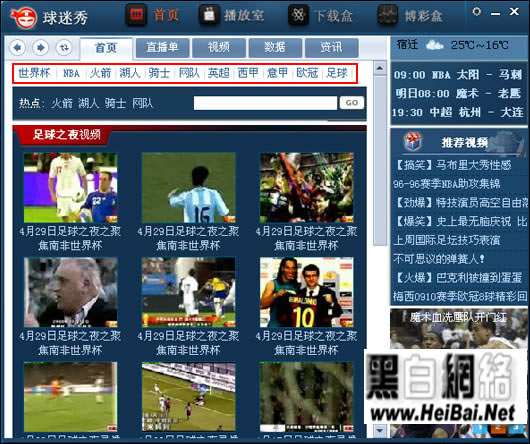Open the 湖人 link in category bar
The height and width of the screenshot is (444, 530).
(x=130, y=73)
